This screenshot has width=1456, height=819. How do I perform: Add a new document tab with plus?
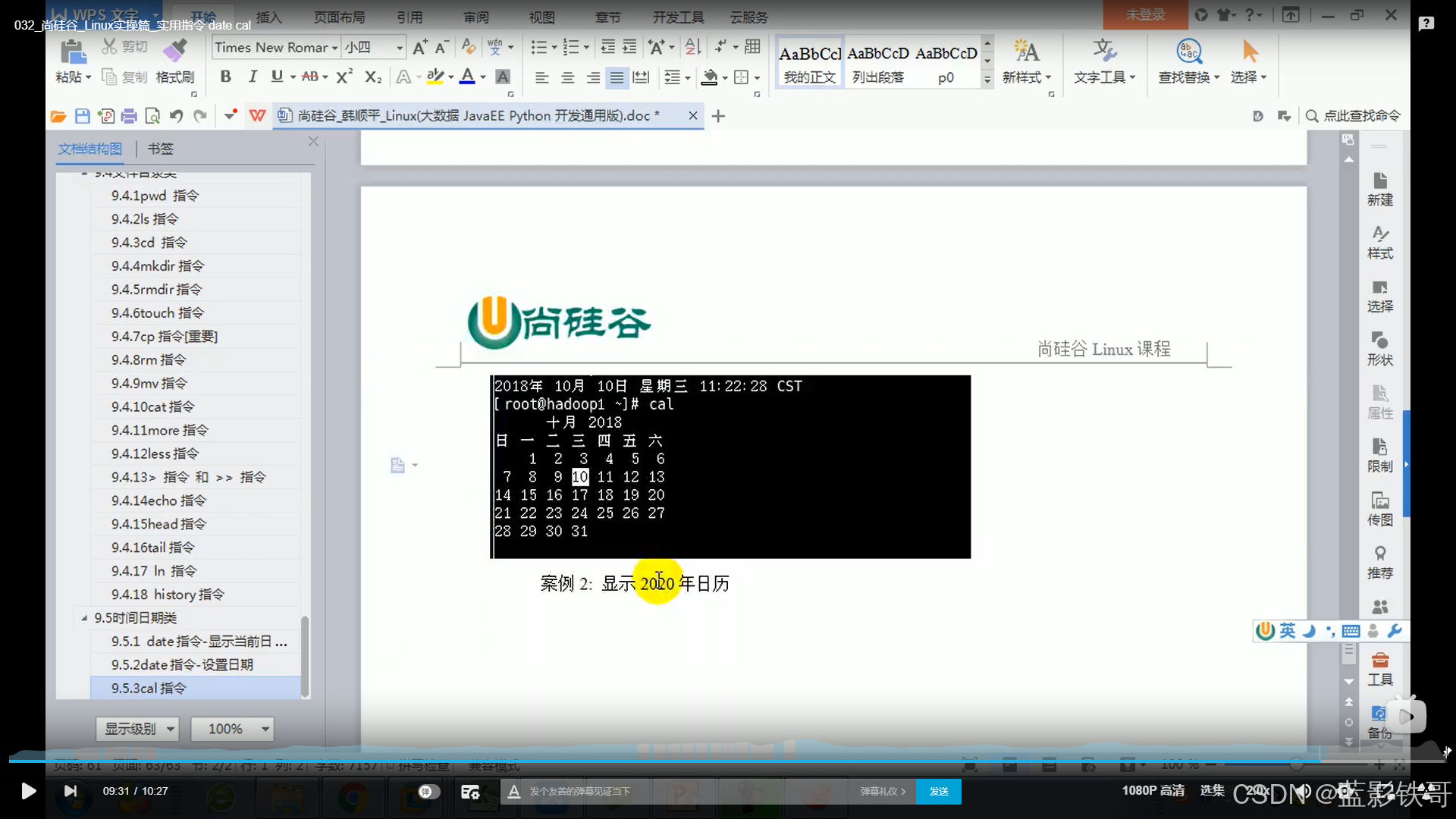(718, 116)
